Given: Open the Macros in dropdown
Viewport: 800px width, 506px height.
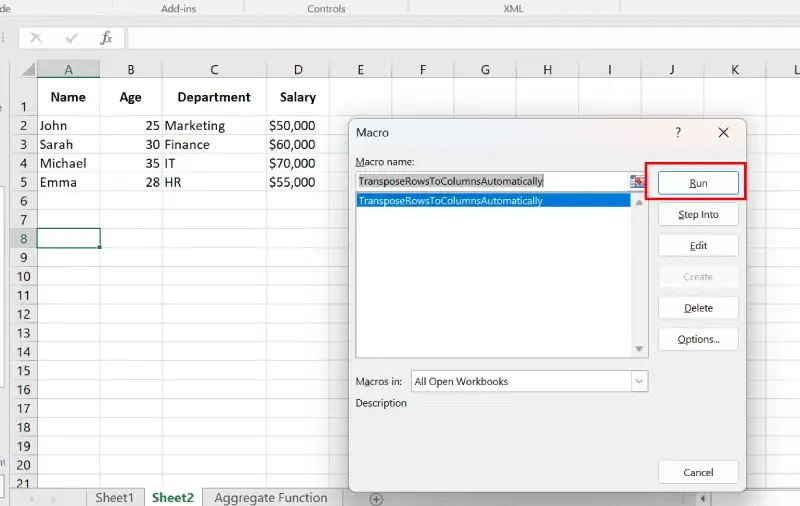Looking at the screenshot, I should pyautogui.click(x=639, y=382).
